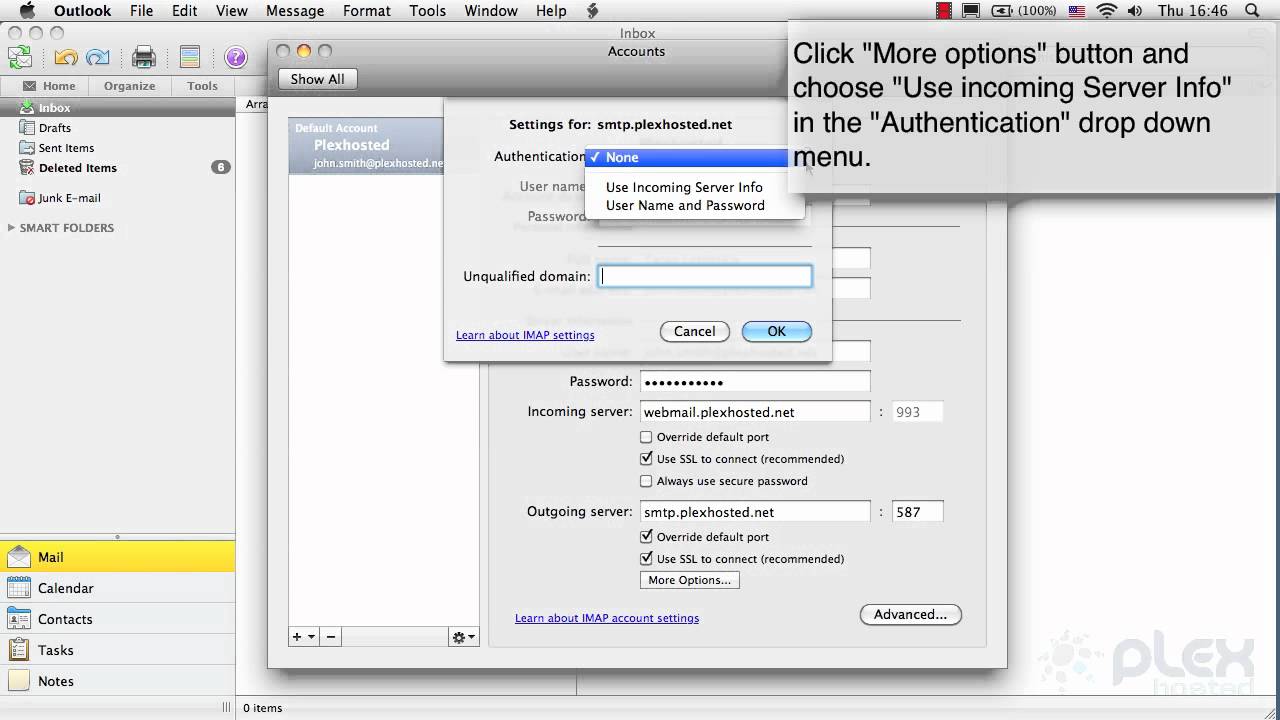Click the Show All button
The width and height of the screenshot is (1280, 720).
(x=317, y=79)
